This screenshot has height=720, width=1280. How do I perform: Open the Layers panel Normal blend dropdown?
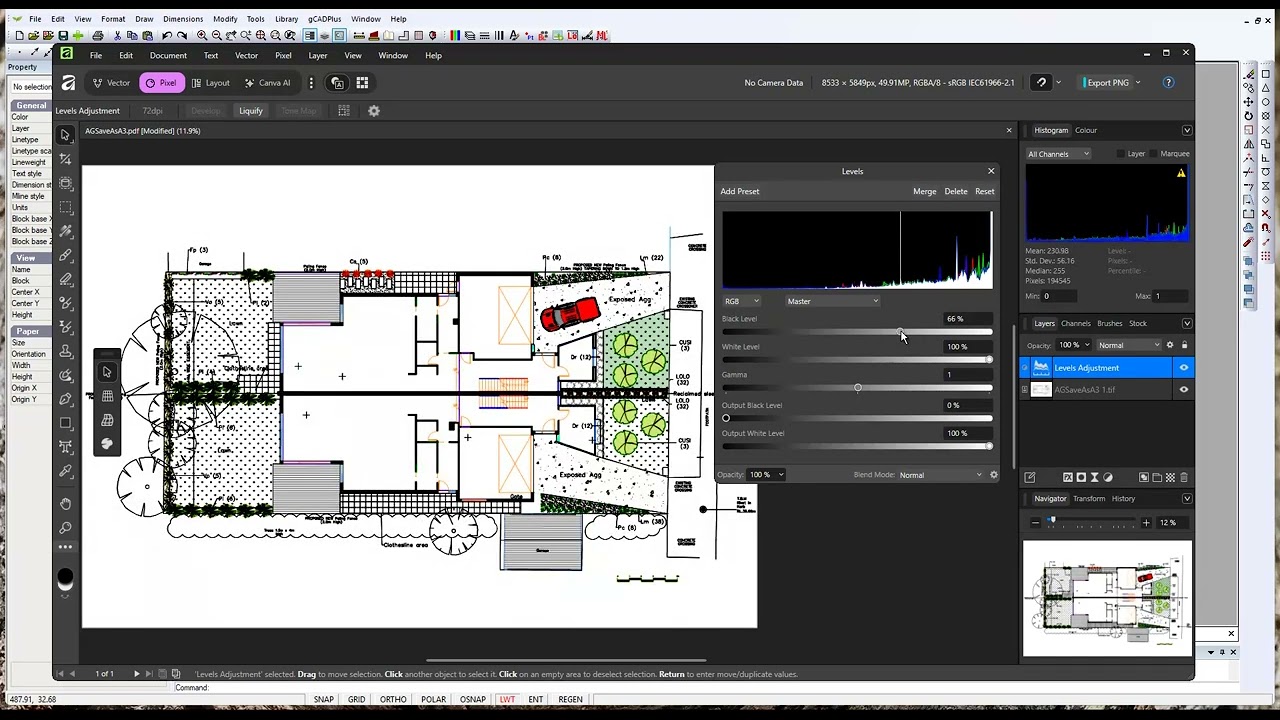(1128, 346)
